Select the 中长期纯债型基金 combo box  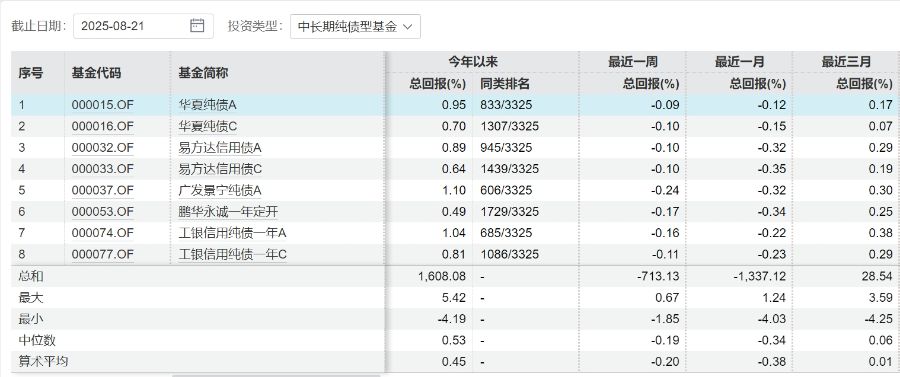355,26
